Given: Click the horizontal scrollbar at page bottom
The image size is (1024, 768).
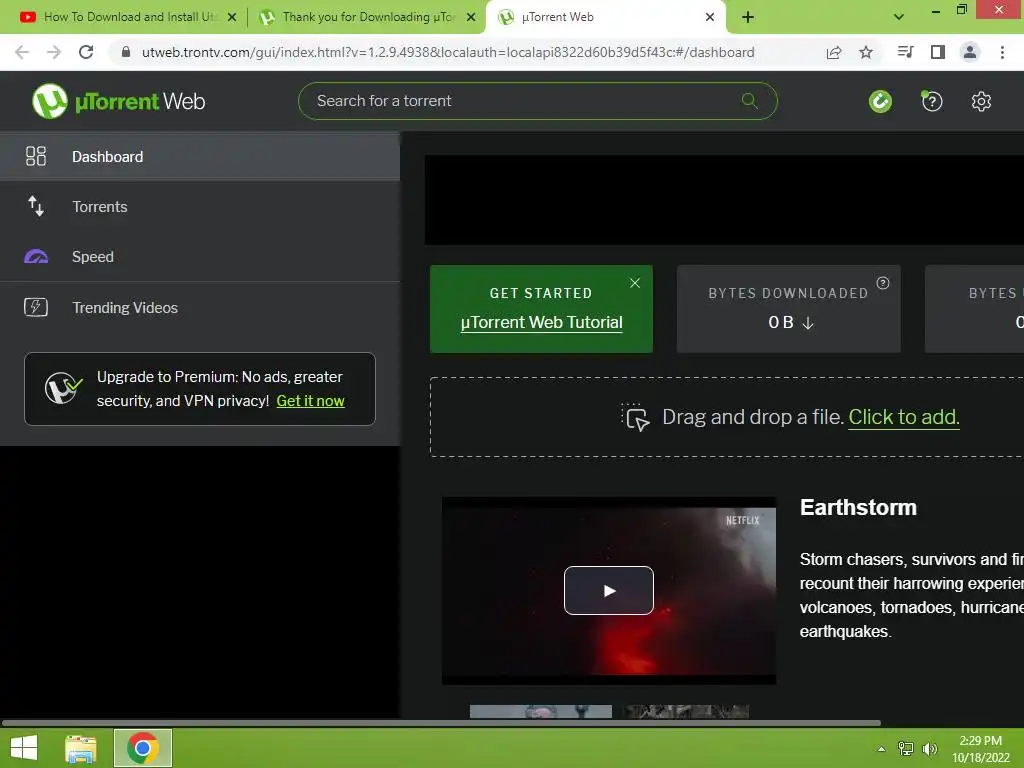Looking at the screenshot, I should point(441,723).
